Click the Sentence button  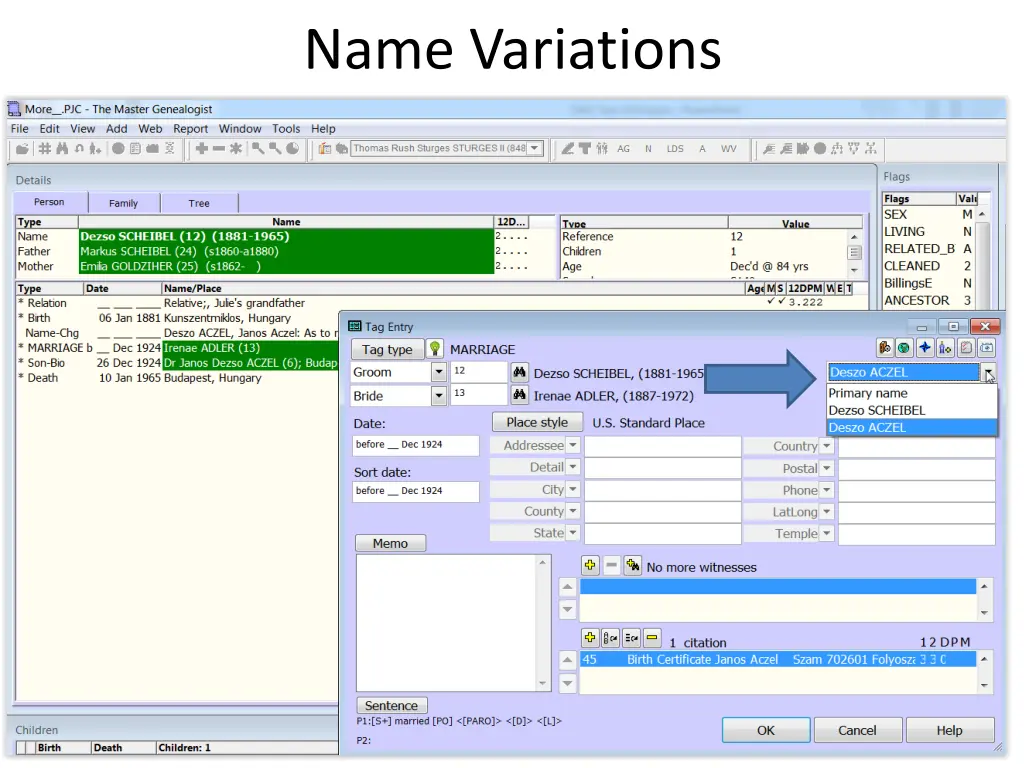[x=391, y=705]
